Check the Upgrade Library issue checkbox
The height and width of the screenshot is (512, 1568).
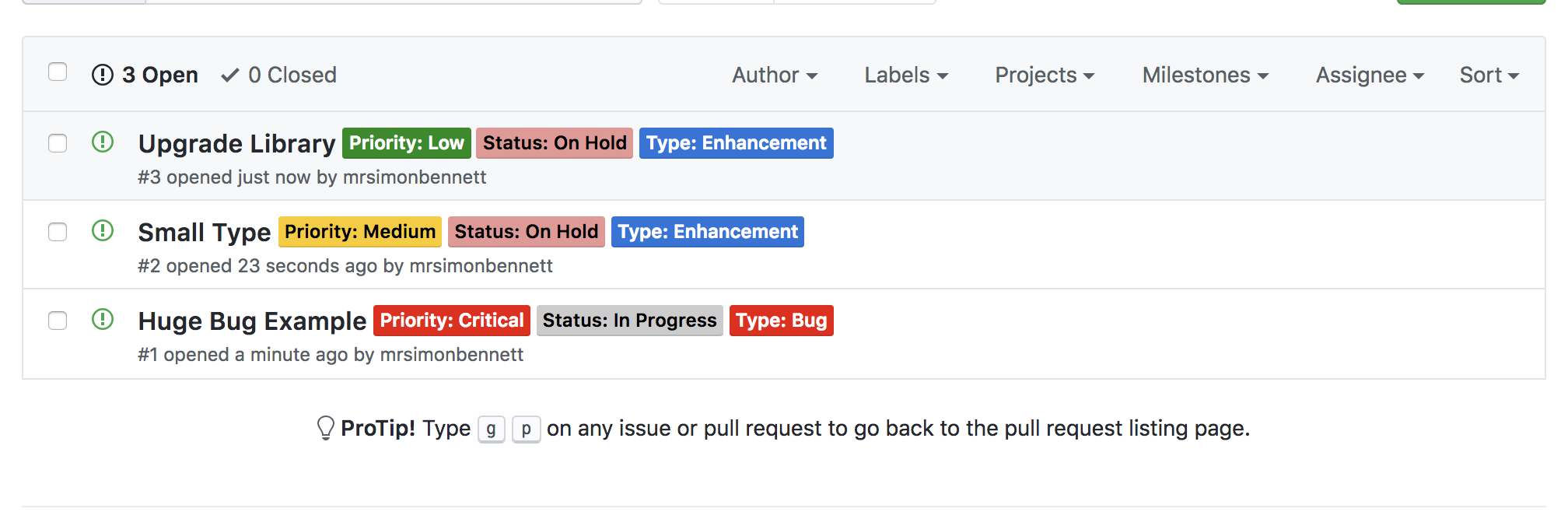pyautogui.click(x=58, y=144)
